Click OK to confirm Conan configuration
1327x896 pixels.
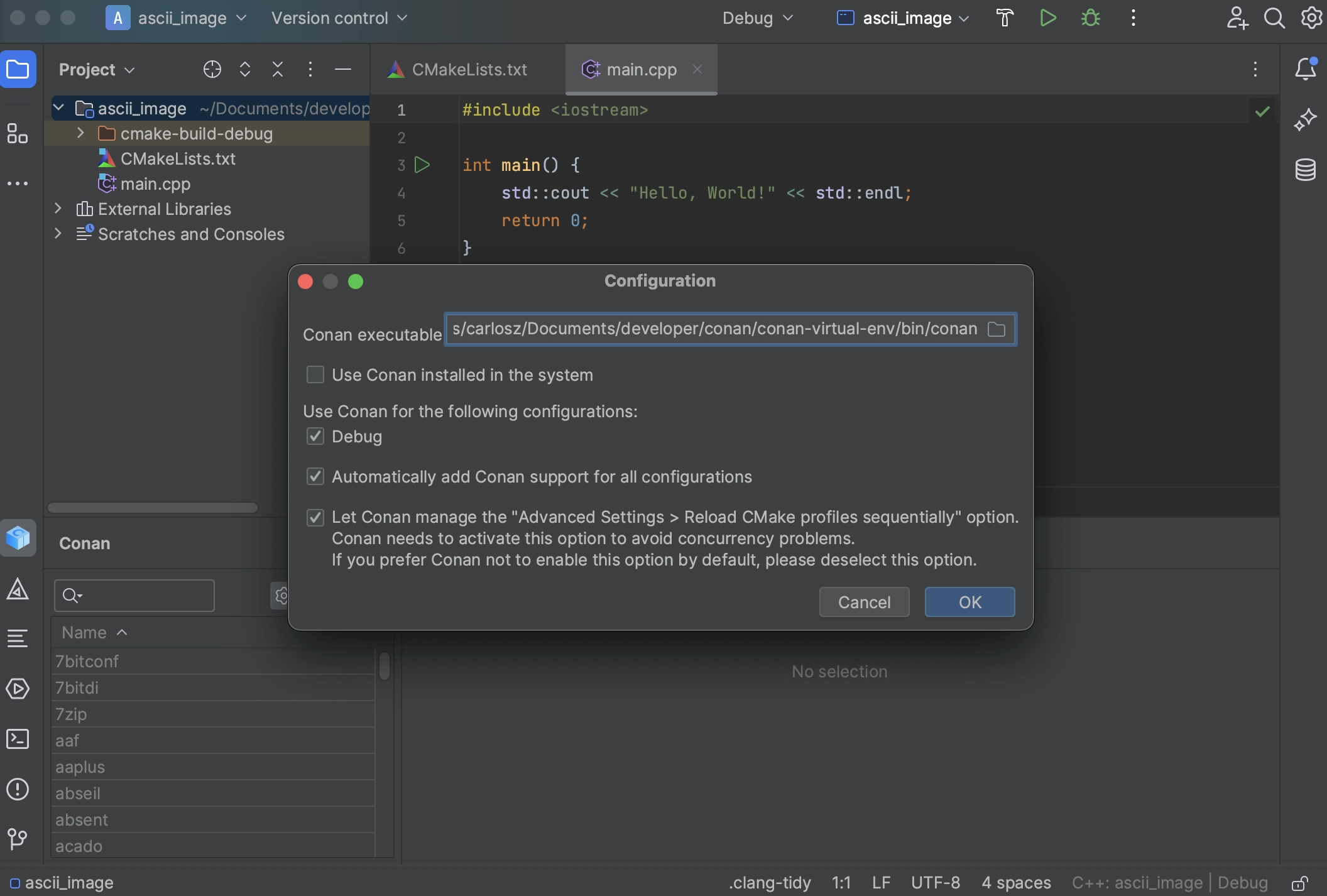969,601
